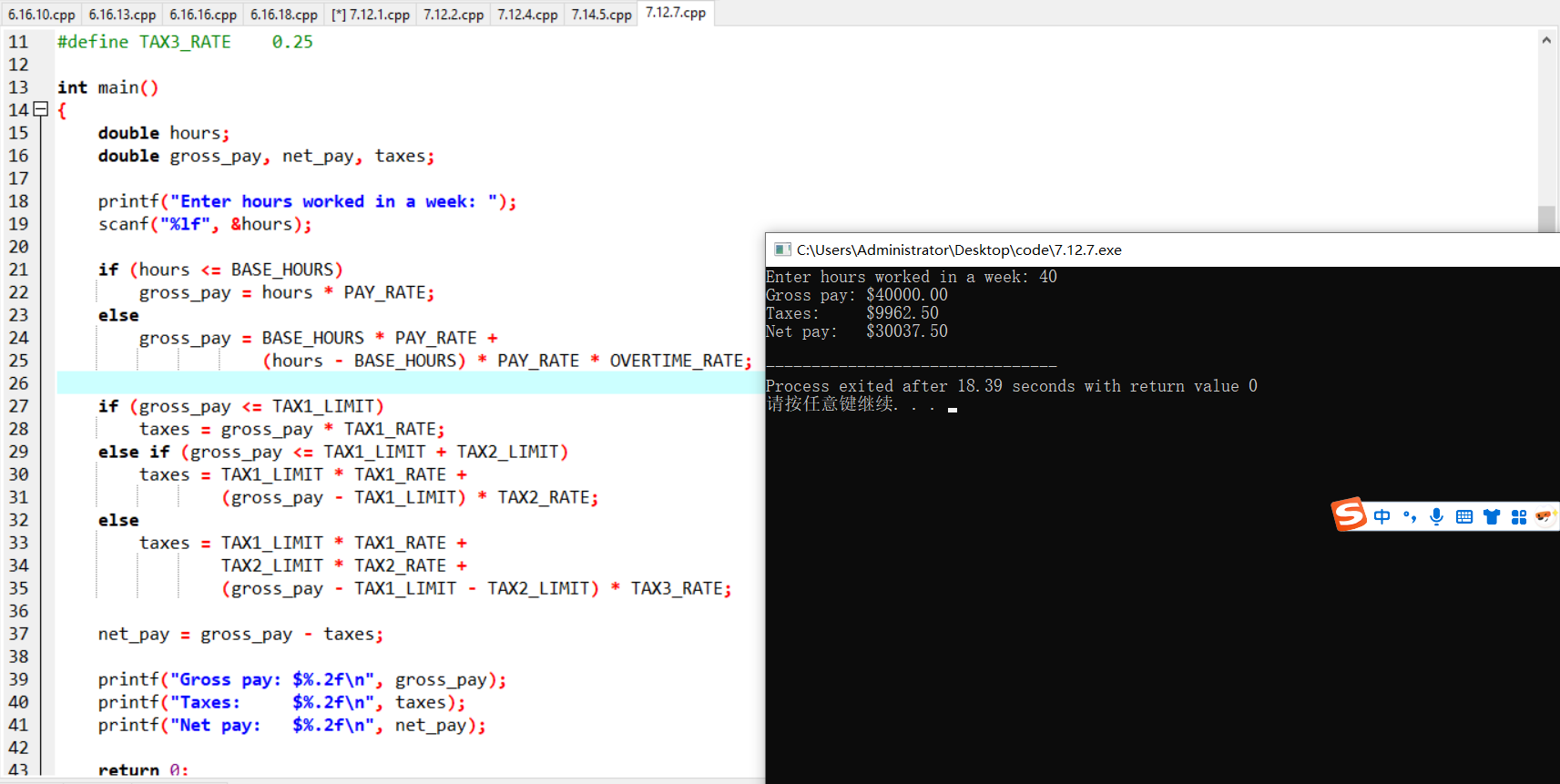Click the console title path 7.12.7.exe
The height and width of the screenshot is (784, 1560).
tap(959, 249)
